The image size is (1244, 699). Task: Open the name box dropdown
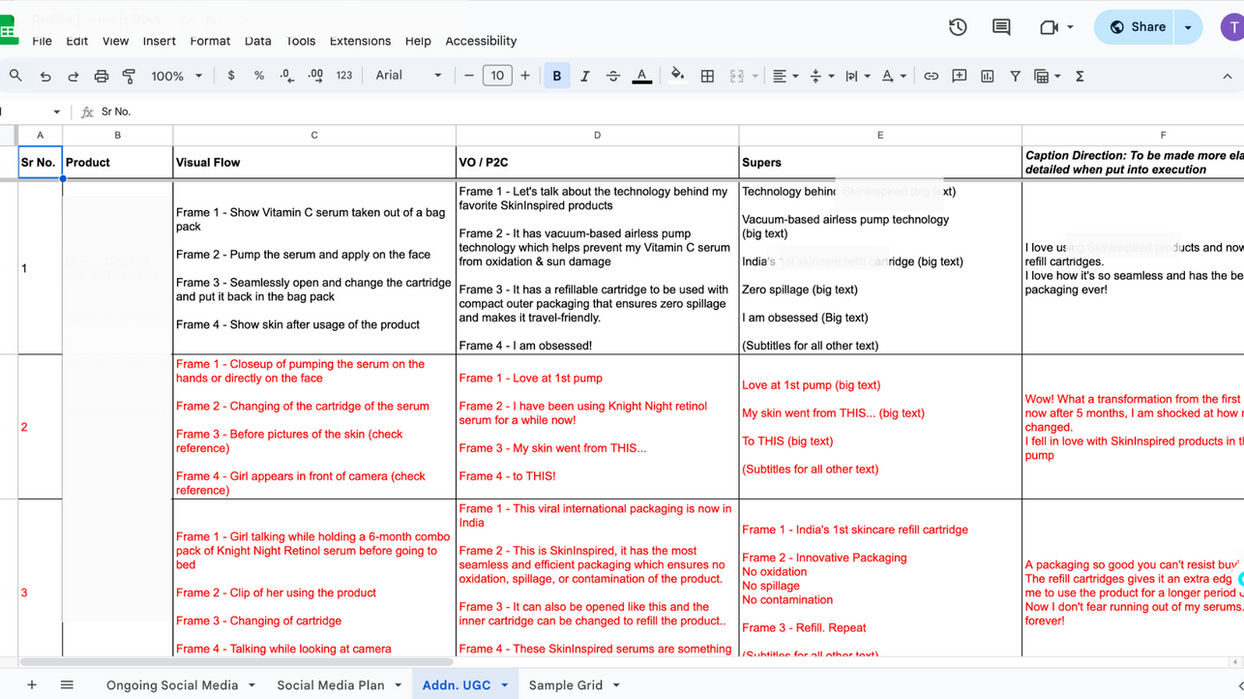(56, 112)
